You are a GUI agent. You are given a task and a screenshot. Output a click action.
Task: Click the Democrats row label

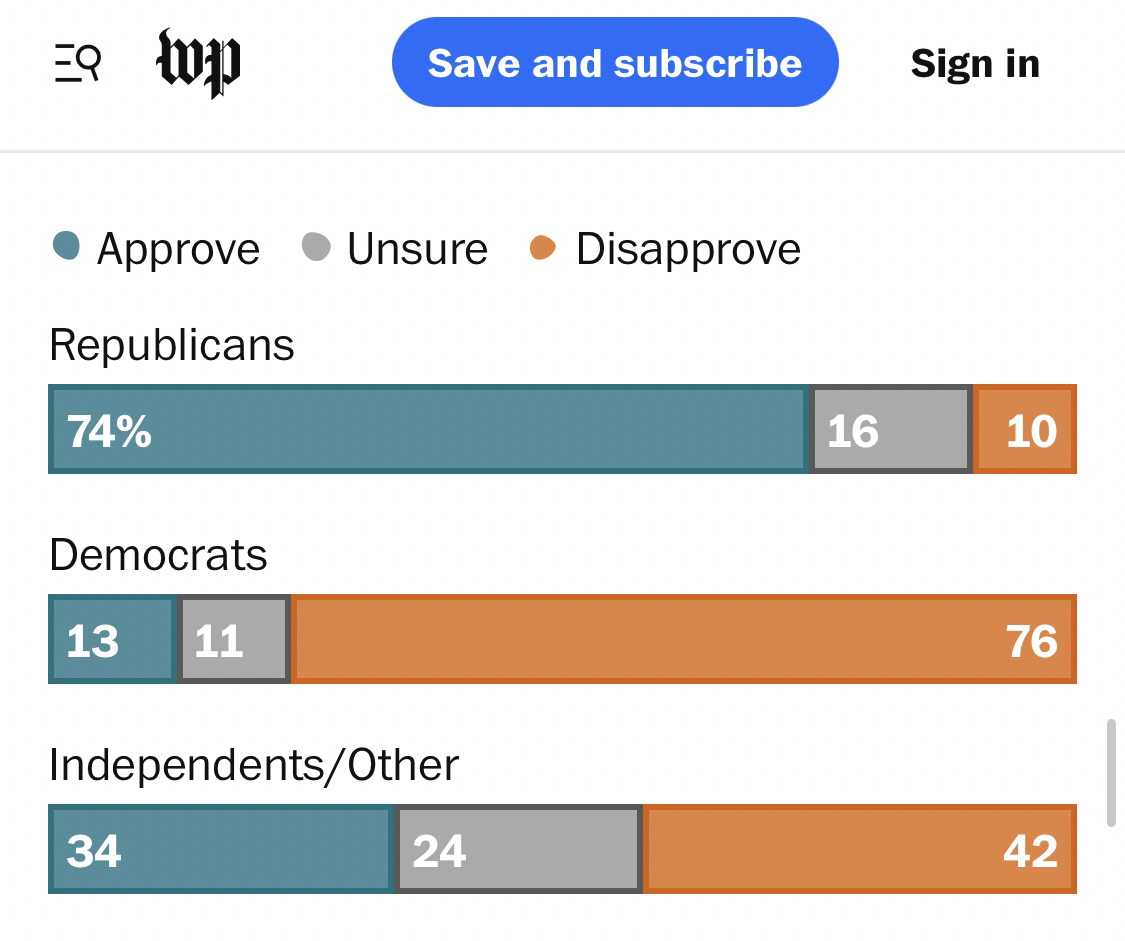pos(158,555)
